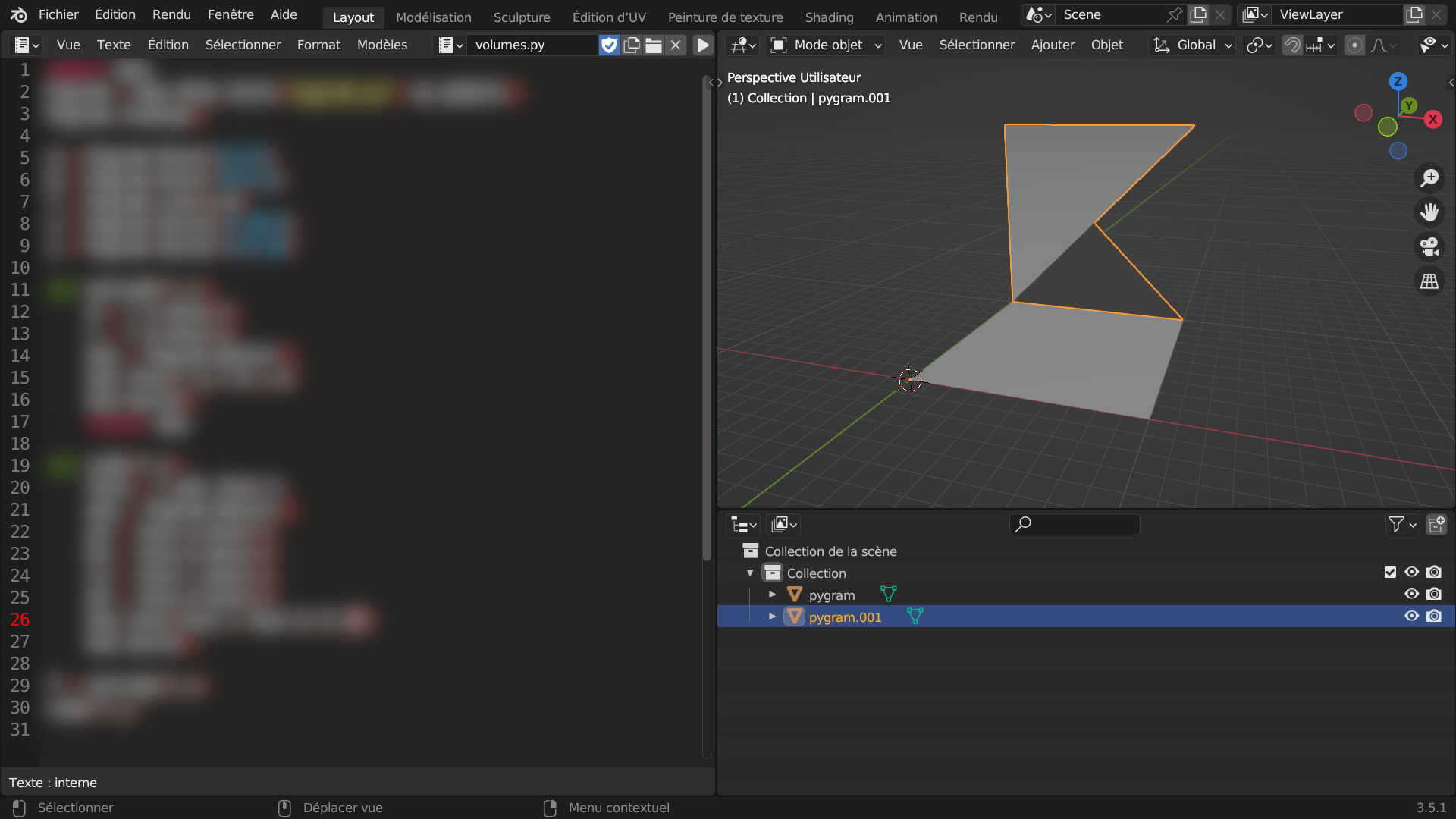Switch to orthographic view with grid icon
The width and height of the screenshot is (1456, 819).
tap(1429, 281)
